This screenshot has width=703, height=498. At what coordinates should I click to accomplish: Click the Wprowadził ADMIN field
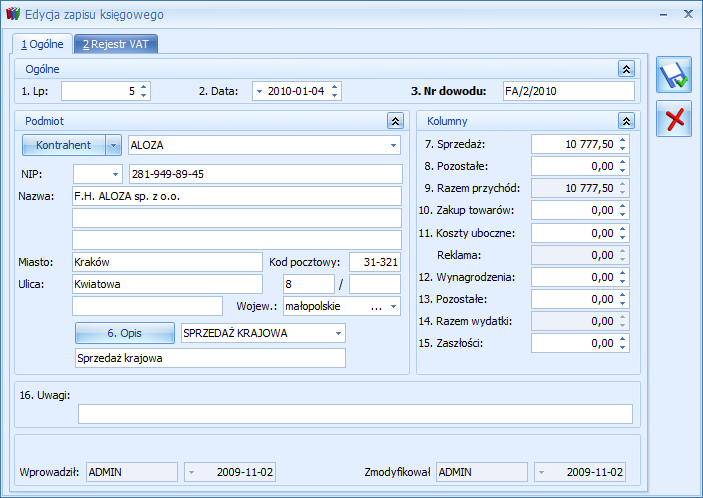[x=132, y=472]
